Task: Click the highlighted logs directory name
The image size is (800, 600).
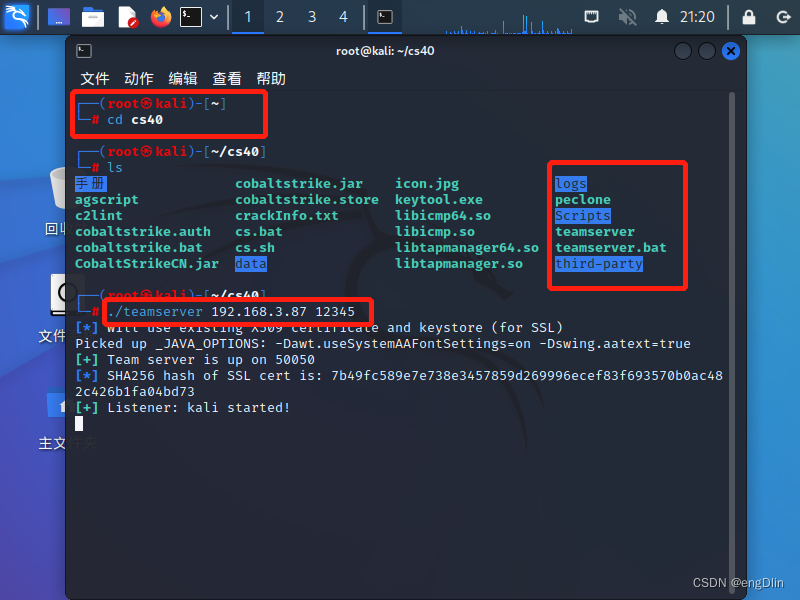Action: [571, 184]
